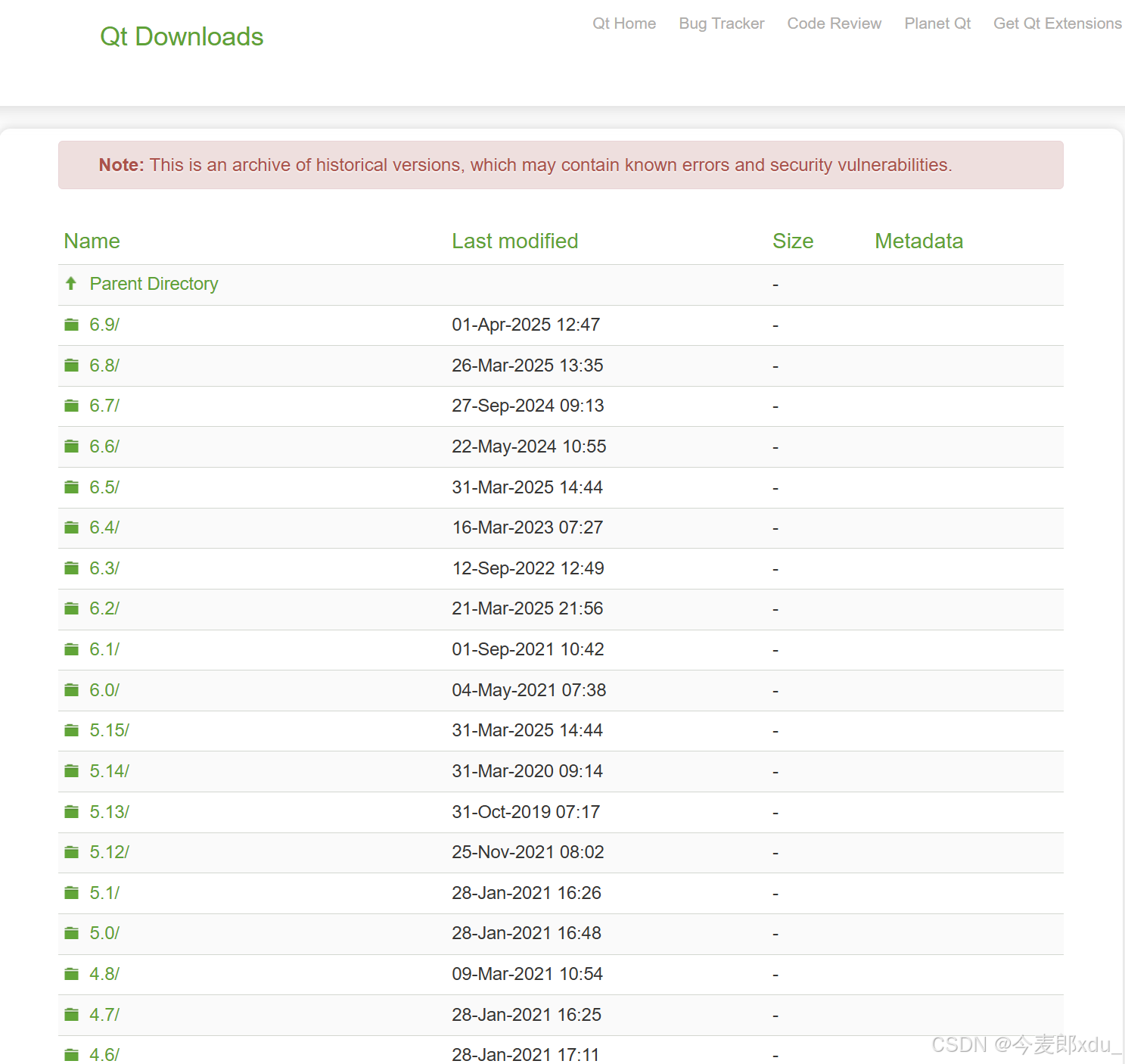Open Get Qt Extensions navigation link
The height and width of the screenshot is (1064, 1125).
pyautogui.click(x=1058, y=23)
